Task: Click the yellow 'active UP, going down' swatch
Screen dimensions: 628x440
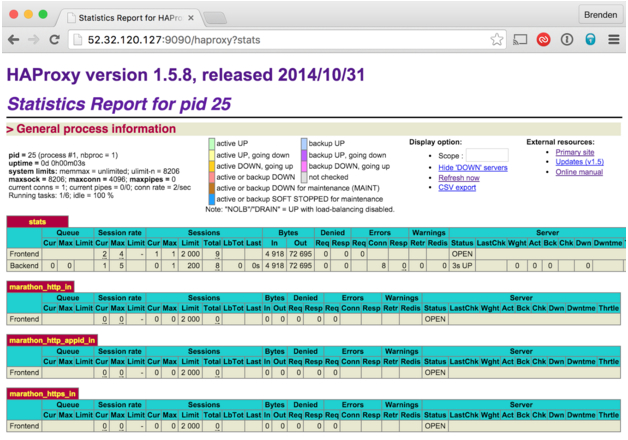Action: pos(211,155)
